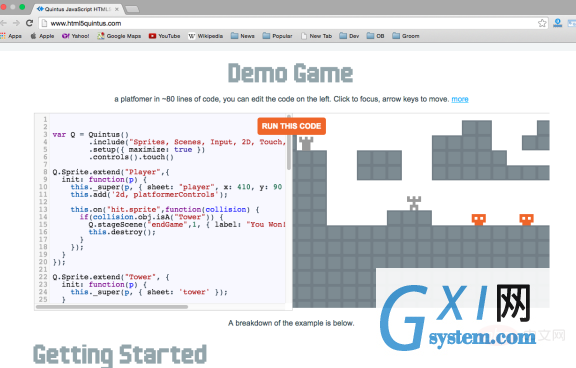576x368 pixels.
Task: Click the right orange enemy sprite
Action: click(526, 219)
